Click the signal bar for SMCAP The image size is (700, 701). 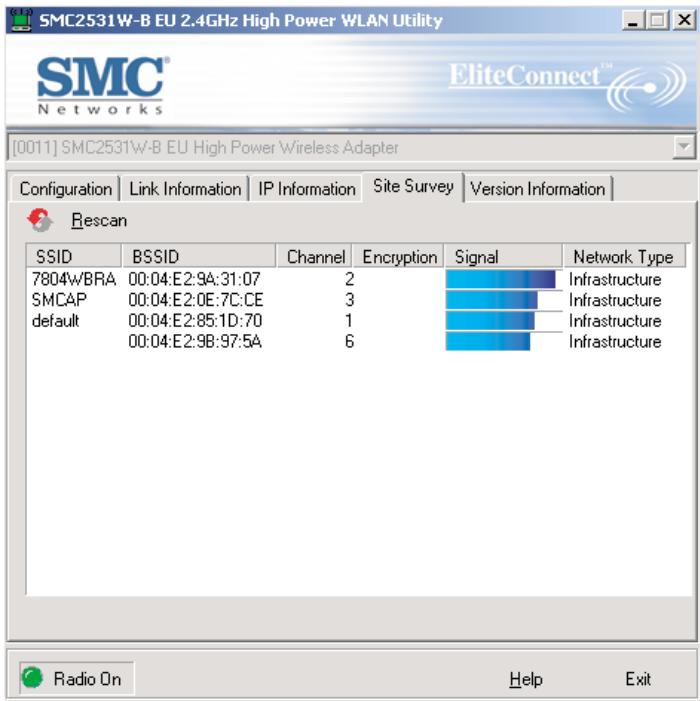pos(492,300)
